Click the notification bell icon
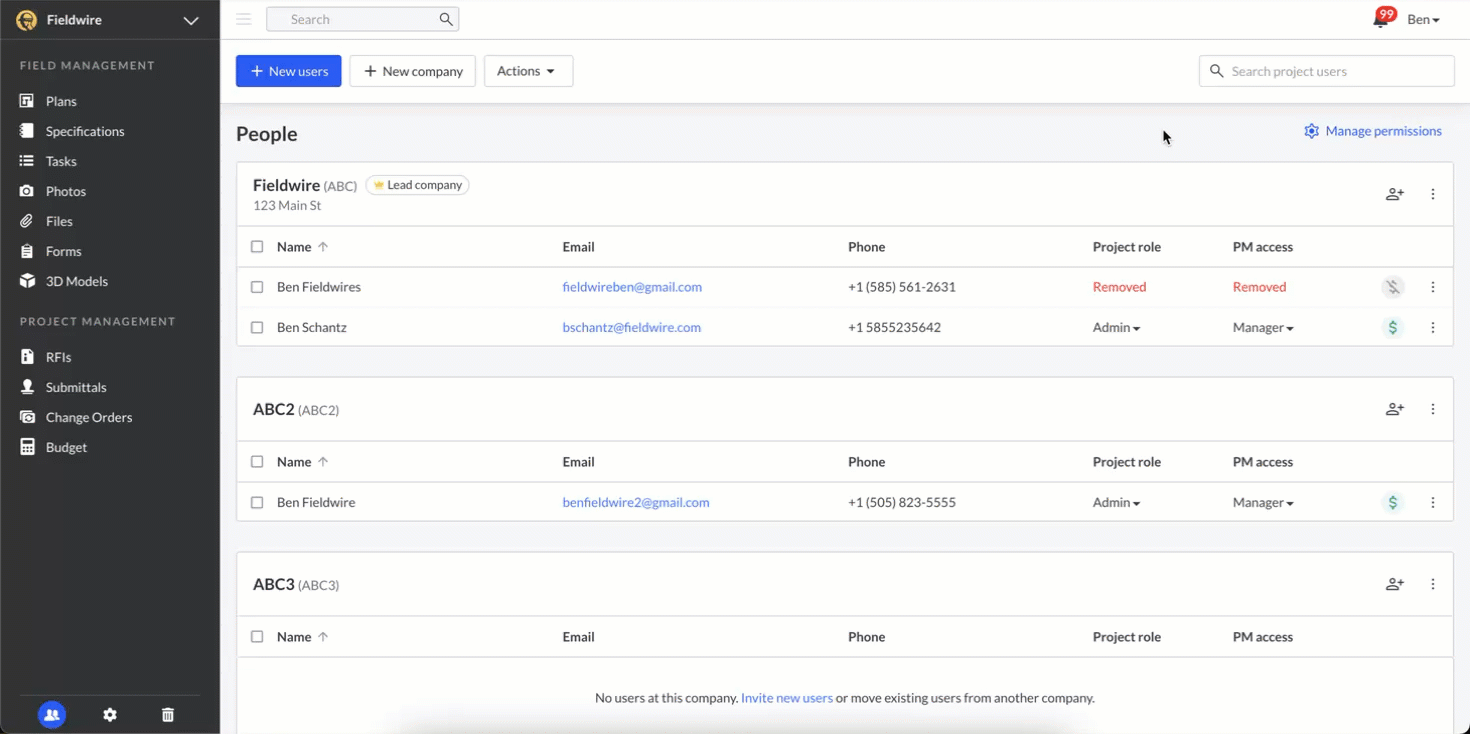Viewport: 1470px width, 734px height. [1381, 20]
